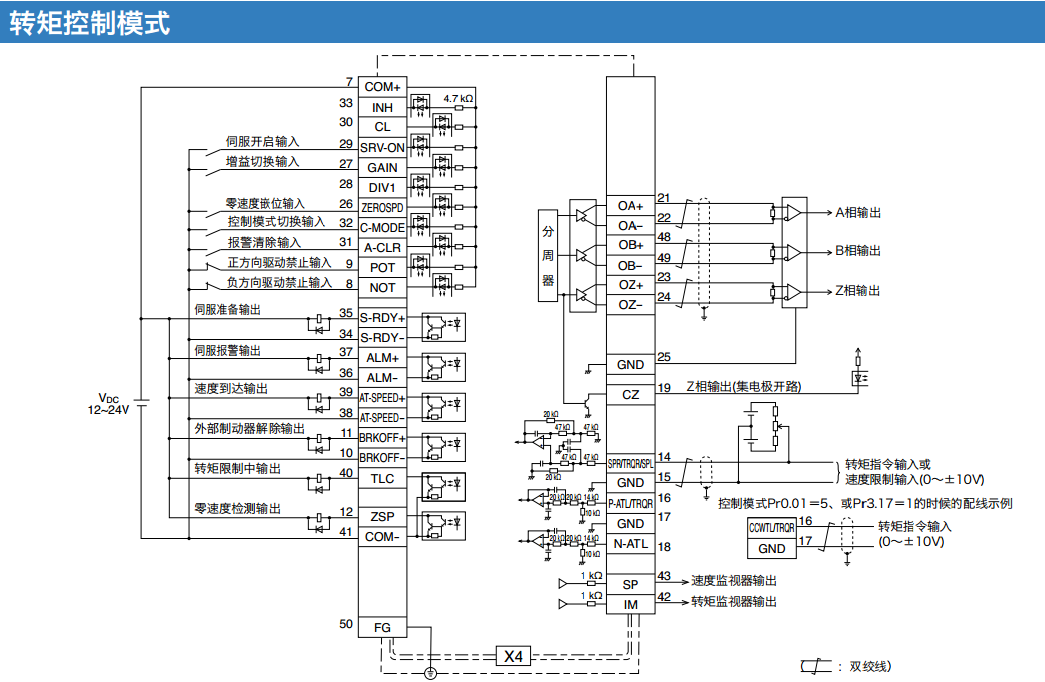
Task: Click the CCWTL/TRQR terminal box in example
Action: [771, 527]
